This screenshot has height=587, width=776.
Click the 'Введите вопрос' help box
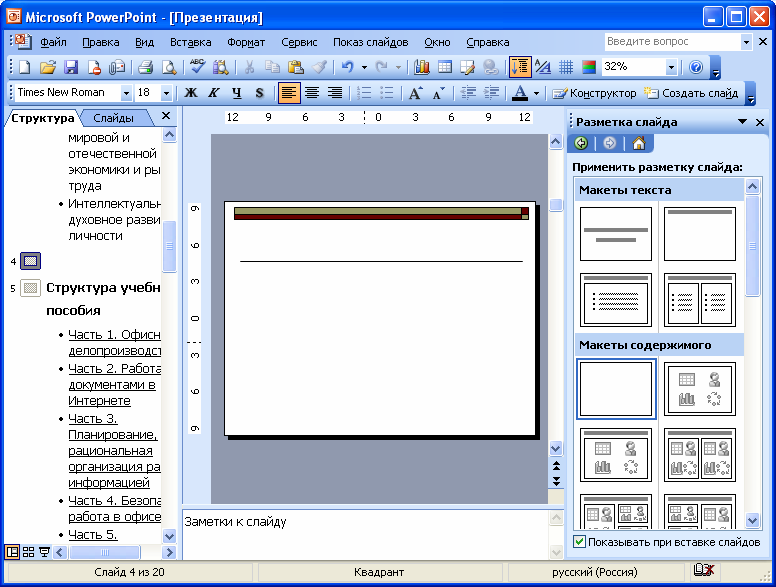[x=672, y=42]
